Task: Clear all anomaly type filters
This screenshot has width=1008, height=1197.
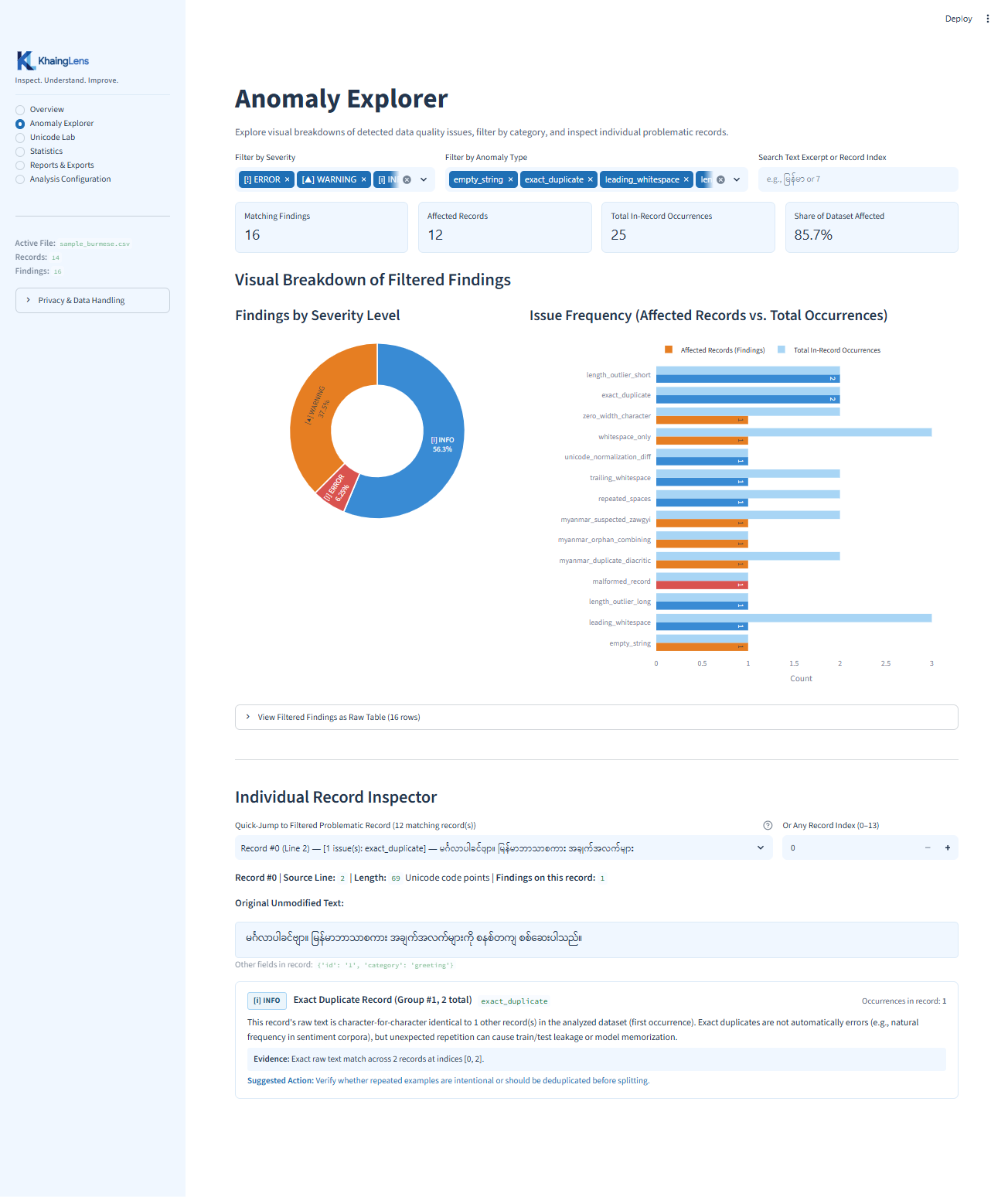Action: (x=720, y=179)
